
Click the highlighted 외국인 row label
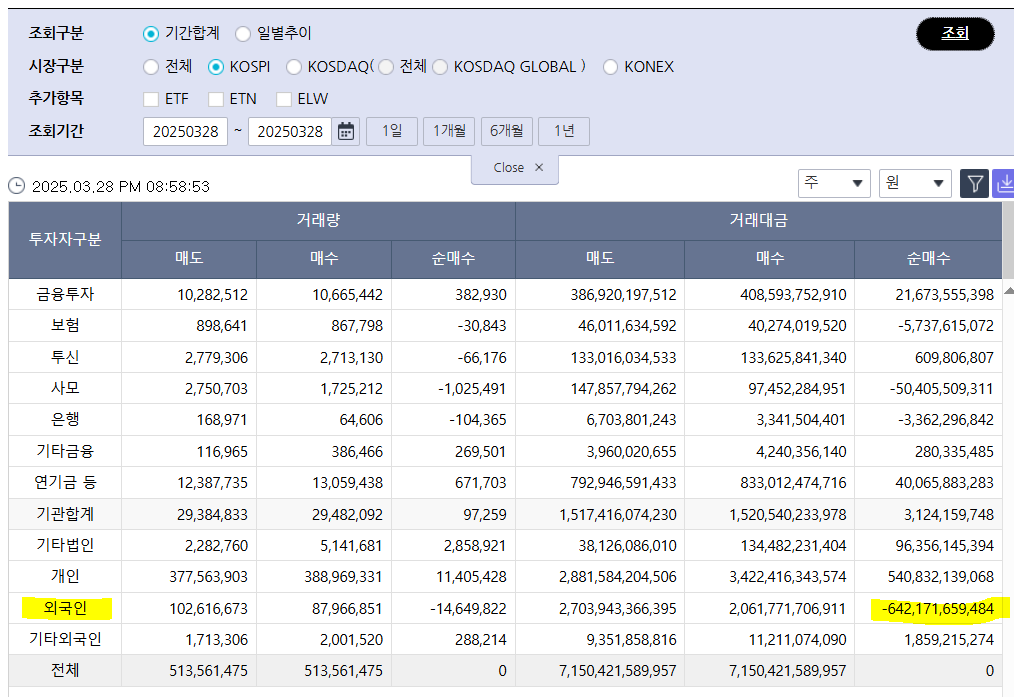click(x=65, y=608)
